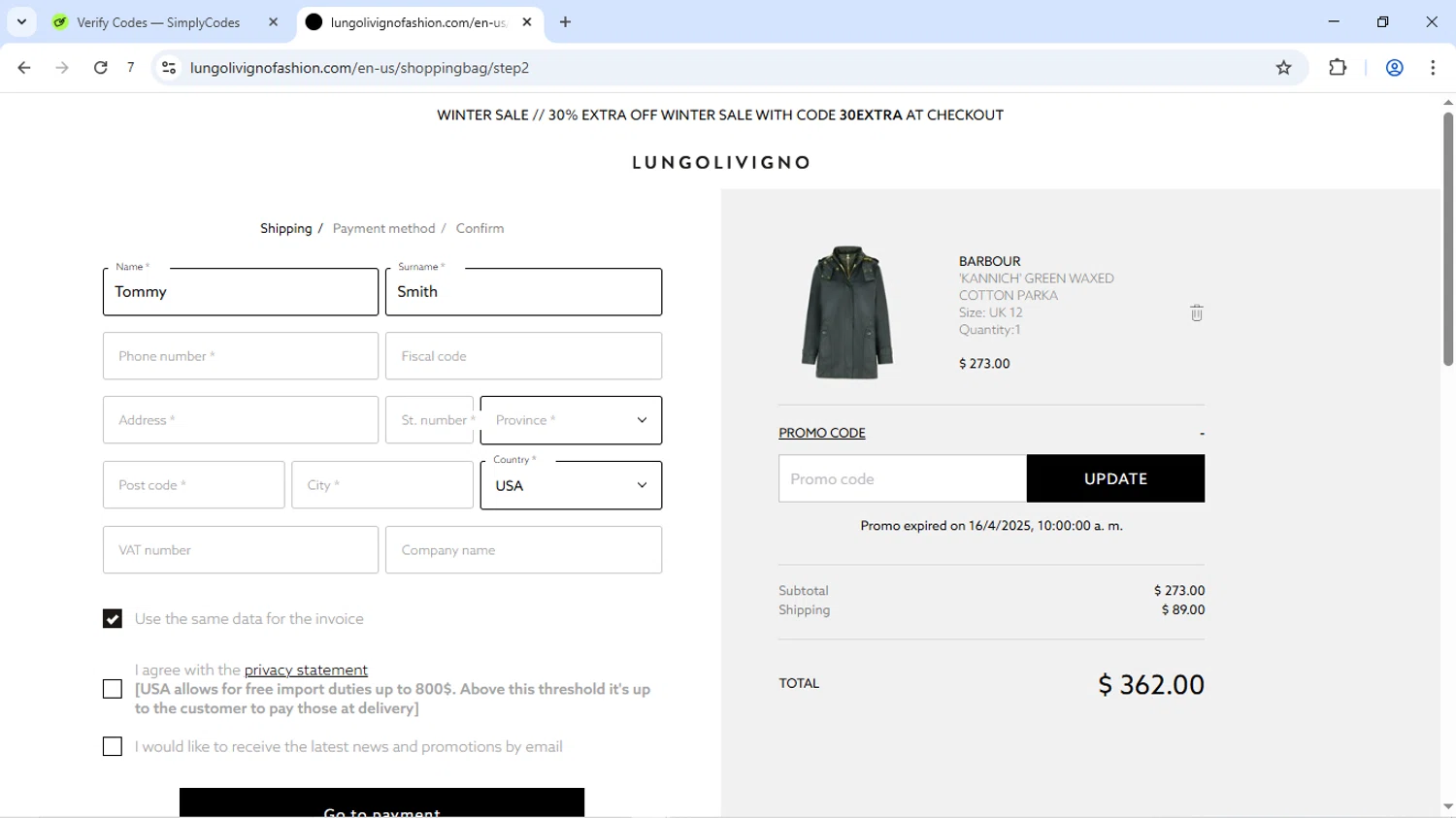This screenshot has width=1456, height=818.
Task: Focus the VAT number field
Action: (241, 550)
